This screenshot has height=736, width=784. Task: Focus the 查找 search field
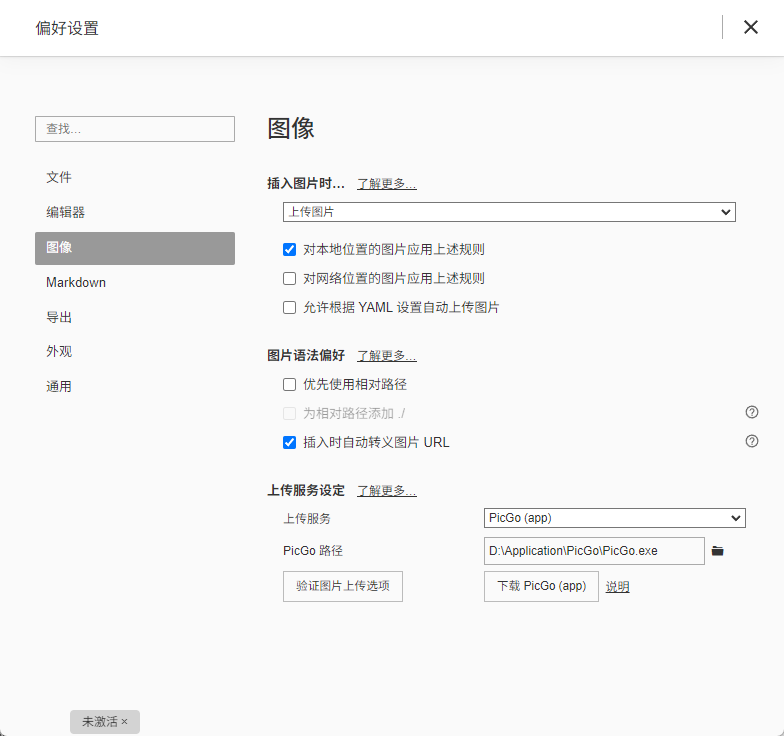point(135,129)
